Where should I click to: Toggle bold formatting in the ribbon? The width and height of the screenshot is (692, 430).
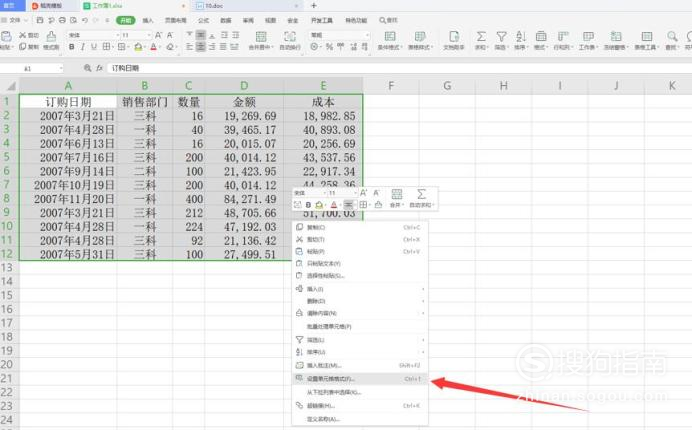(71, 47)
